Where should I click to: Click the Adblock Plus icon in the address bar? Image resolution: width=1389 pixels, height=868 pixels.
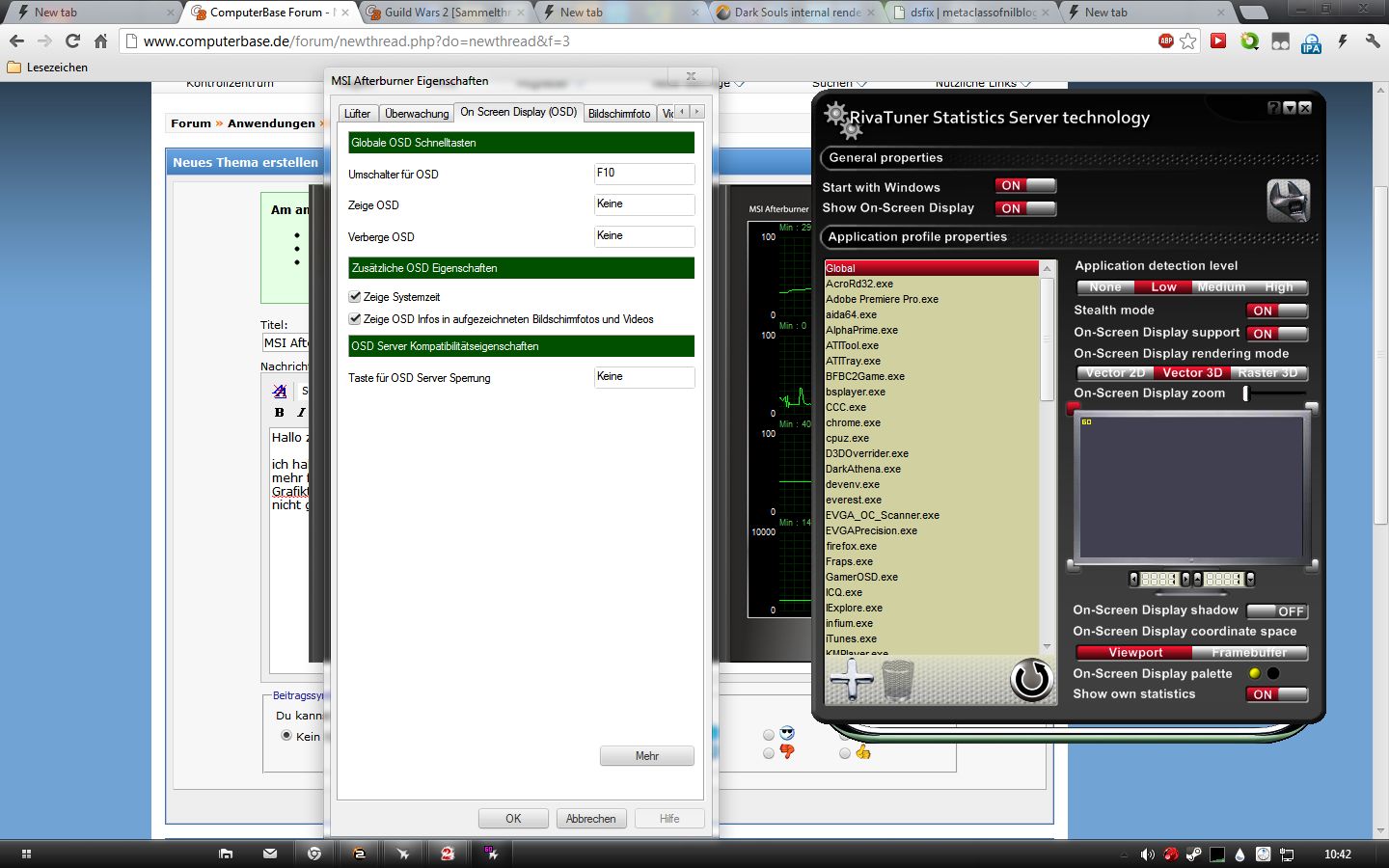click(x=1166, y=41)
